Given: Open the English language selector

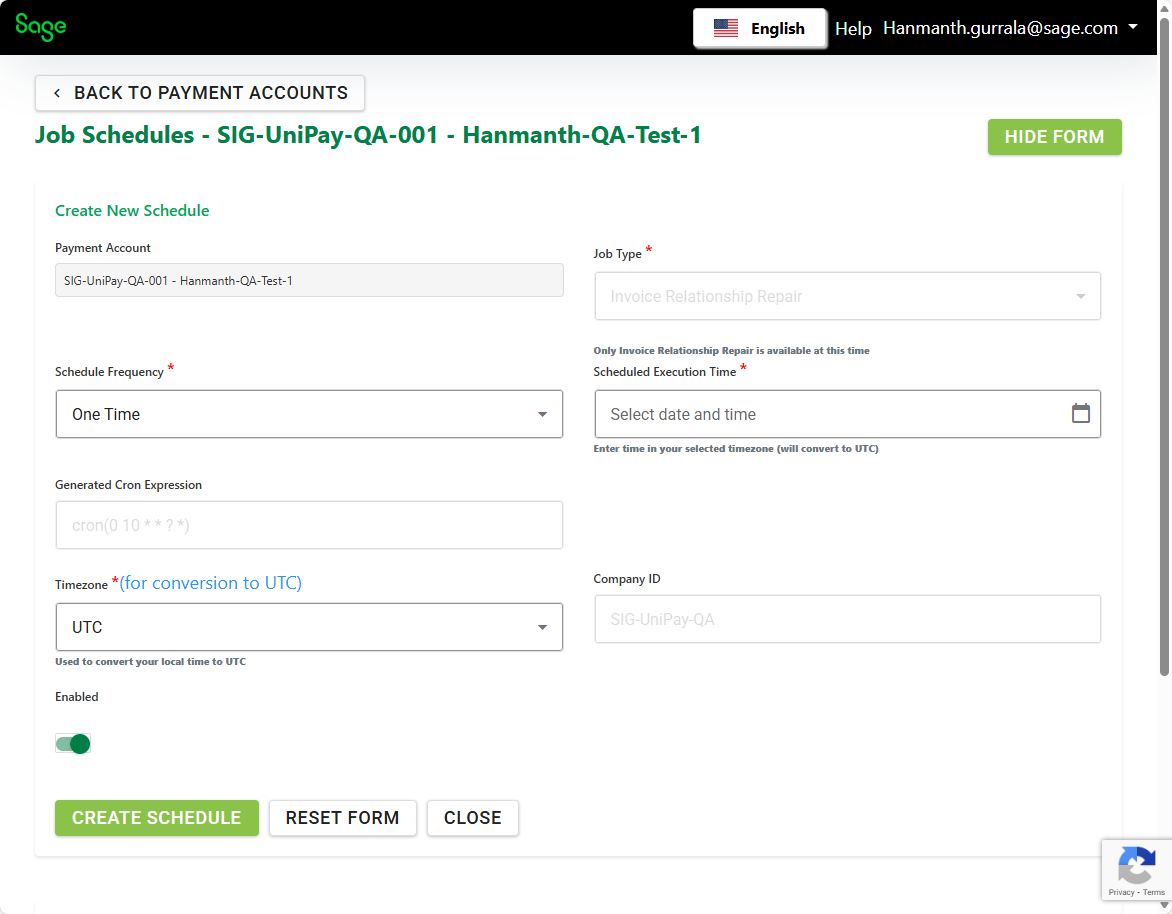Looking at the screenshot, I should click(x=759, y=28).
